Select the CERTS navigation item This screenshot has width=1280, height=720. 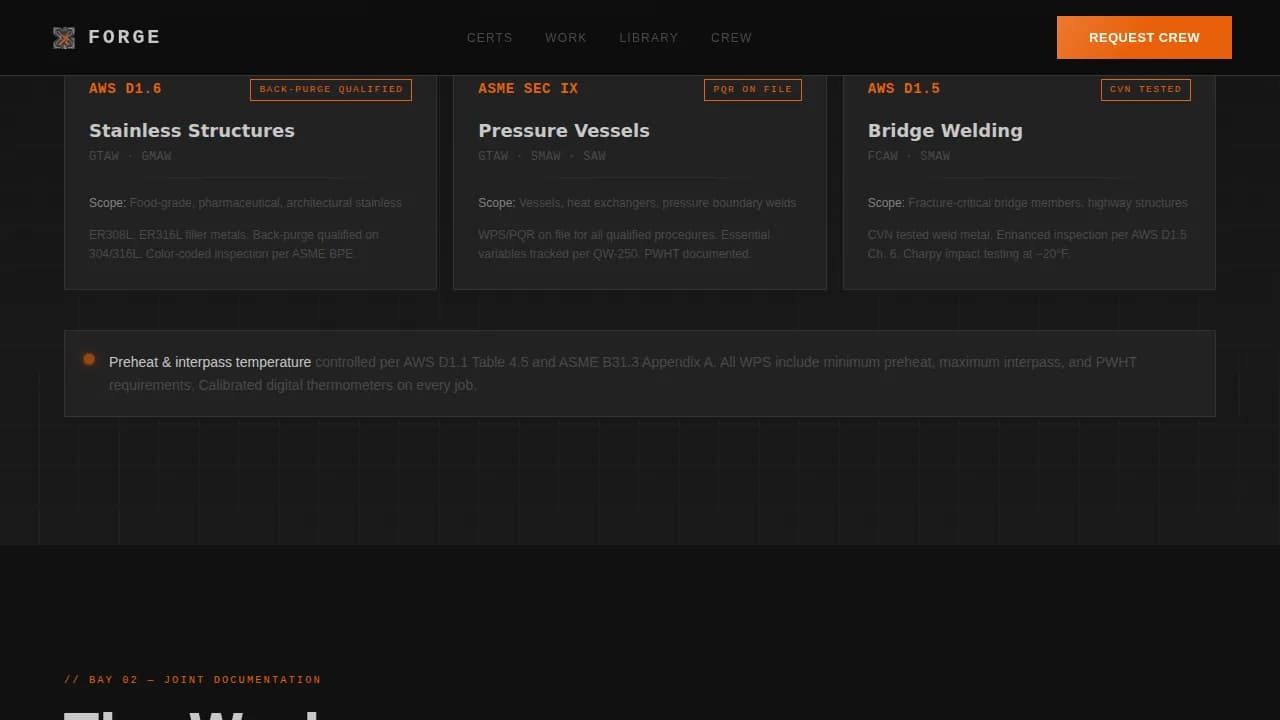point(489,37)
